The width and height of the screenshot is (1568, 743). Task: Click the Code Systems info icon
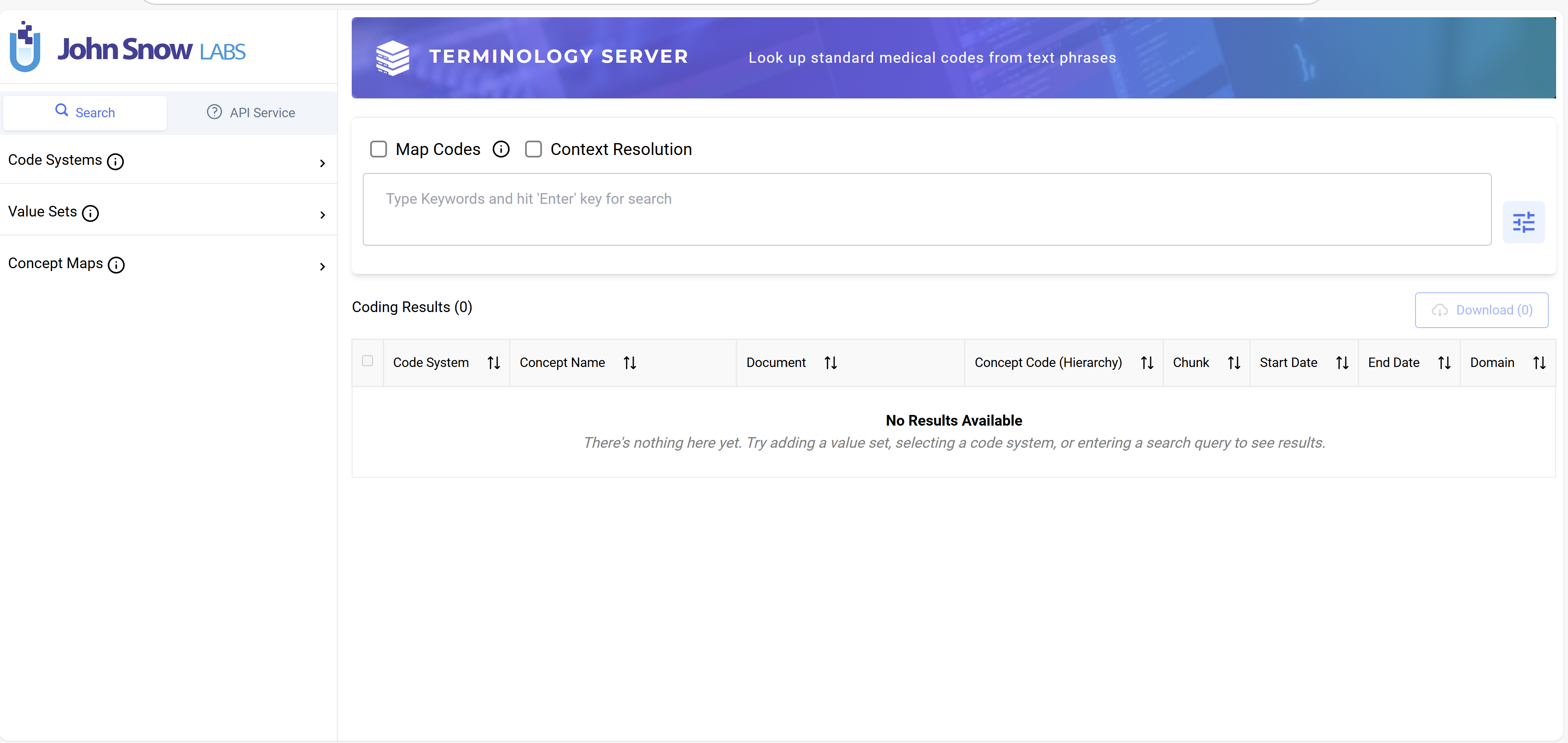pos(116,162)
